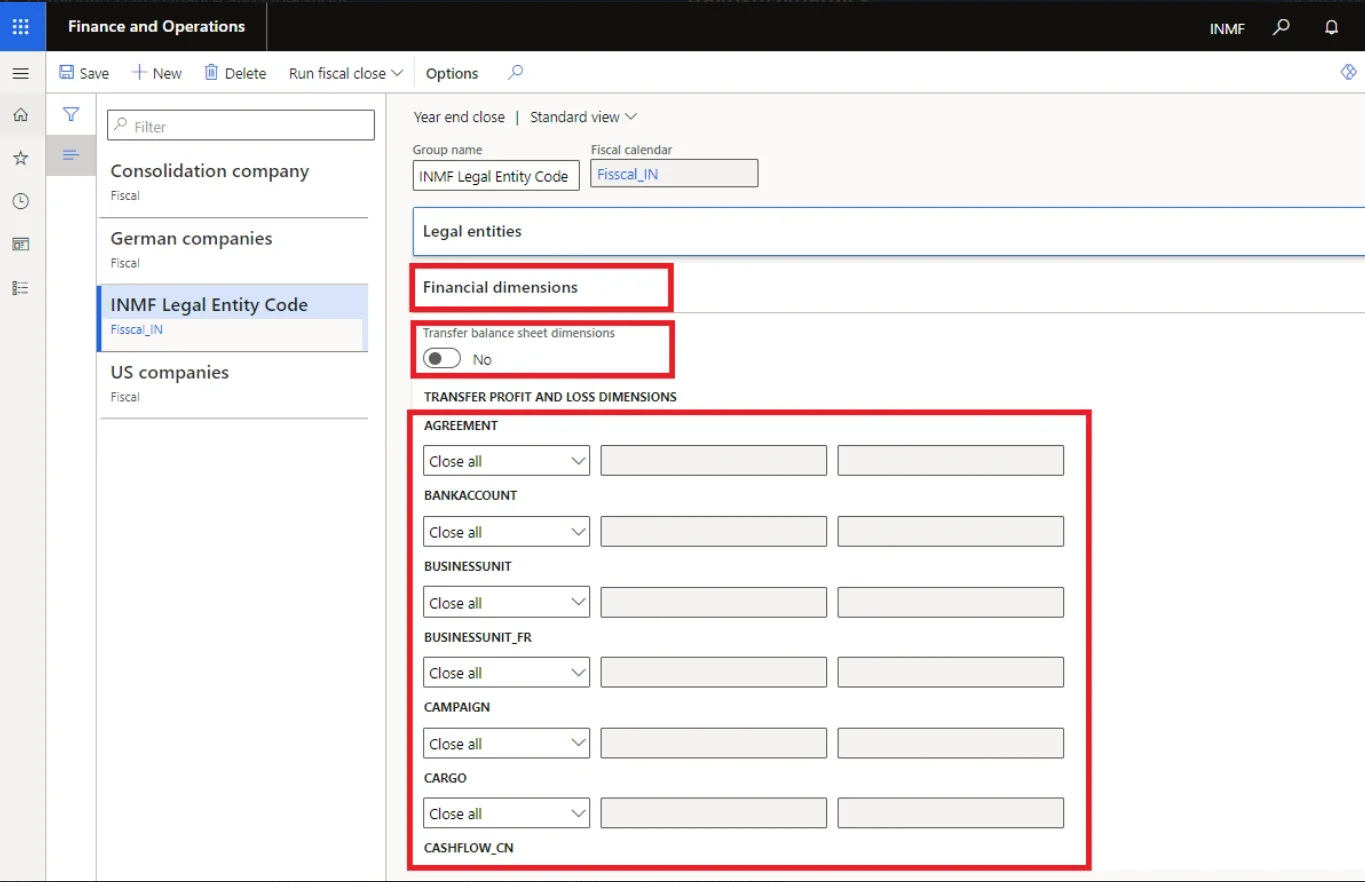Screen dimensions: 1365x882
Task: Click the Filter text box
Action: pos(241,126)
